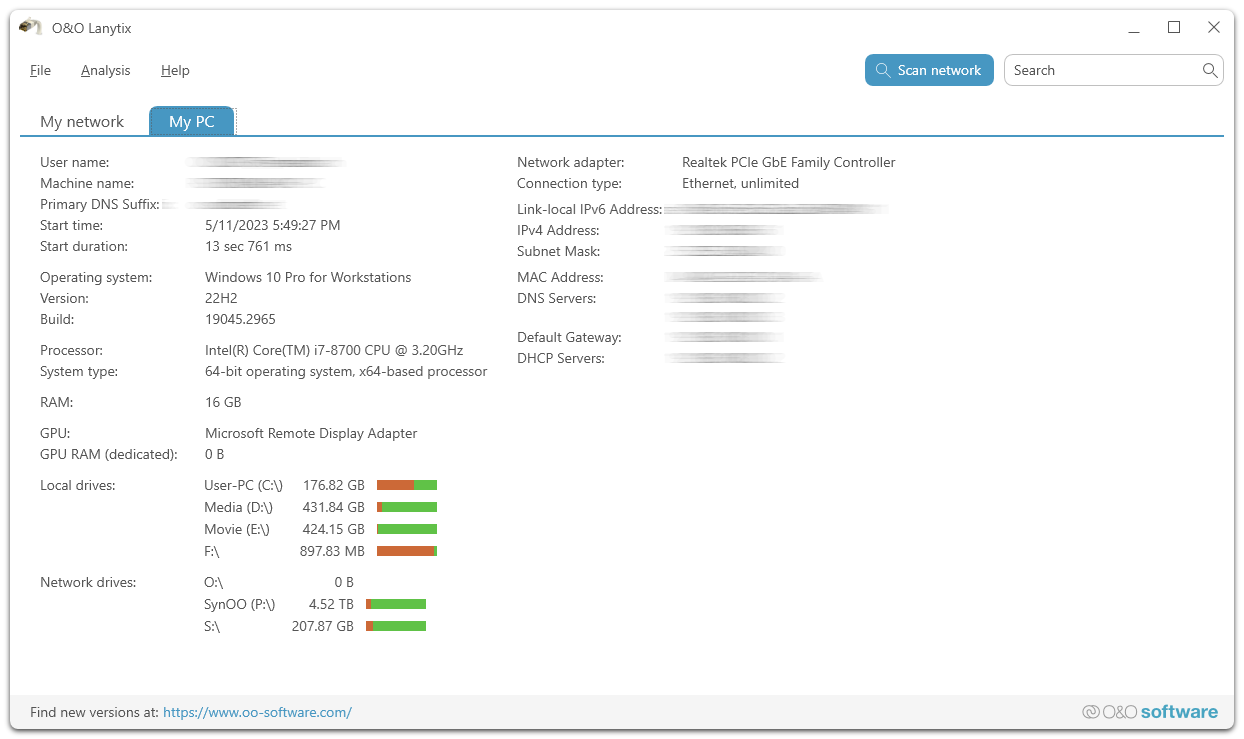Click the "F:\" local drive name
This screenshot has width=1244, height=739.
click(x=211, y=551)
